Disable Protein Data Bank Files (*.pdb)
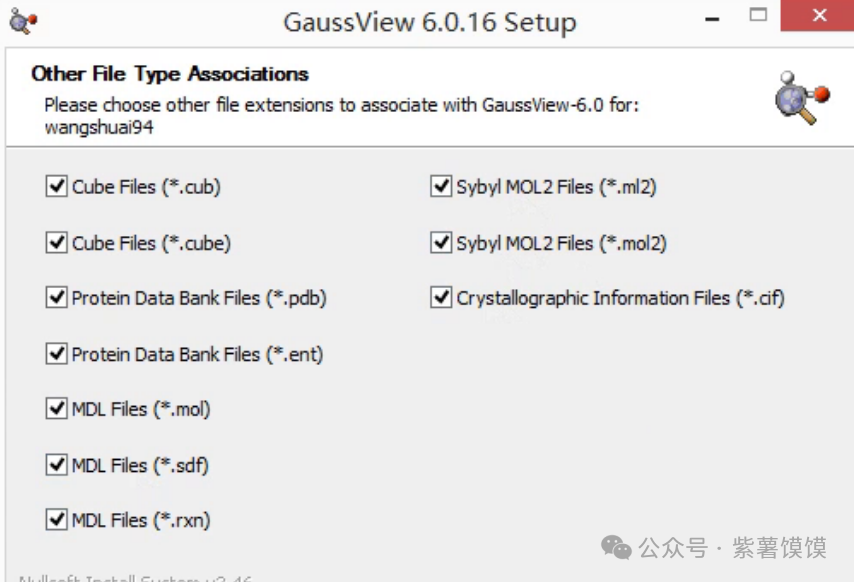This screenshot has width=854, height=582. [x=56, y=298]
